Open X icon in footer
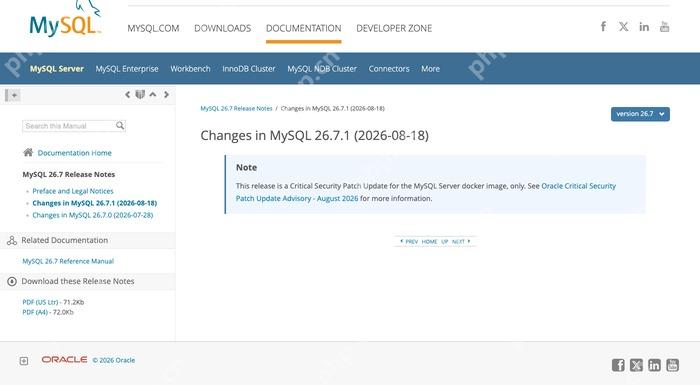Viewport: 700px width, 385px height. click(x=636, y=365)
